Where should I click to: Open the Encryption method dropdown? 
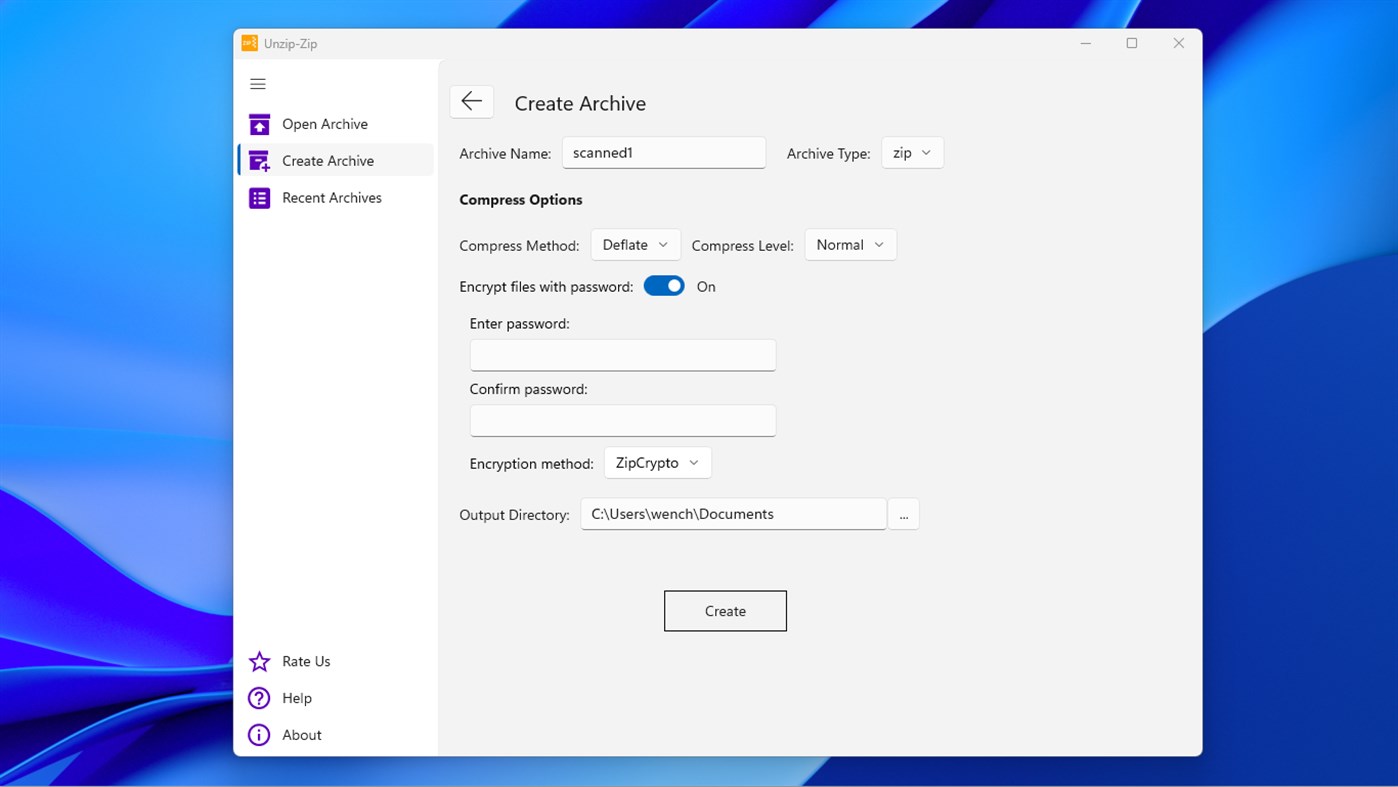pyautogui.click(x=657, y=462)
